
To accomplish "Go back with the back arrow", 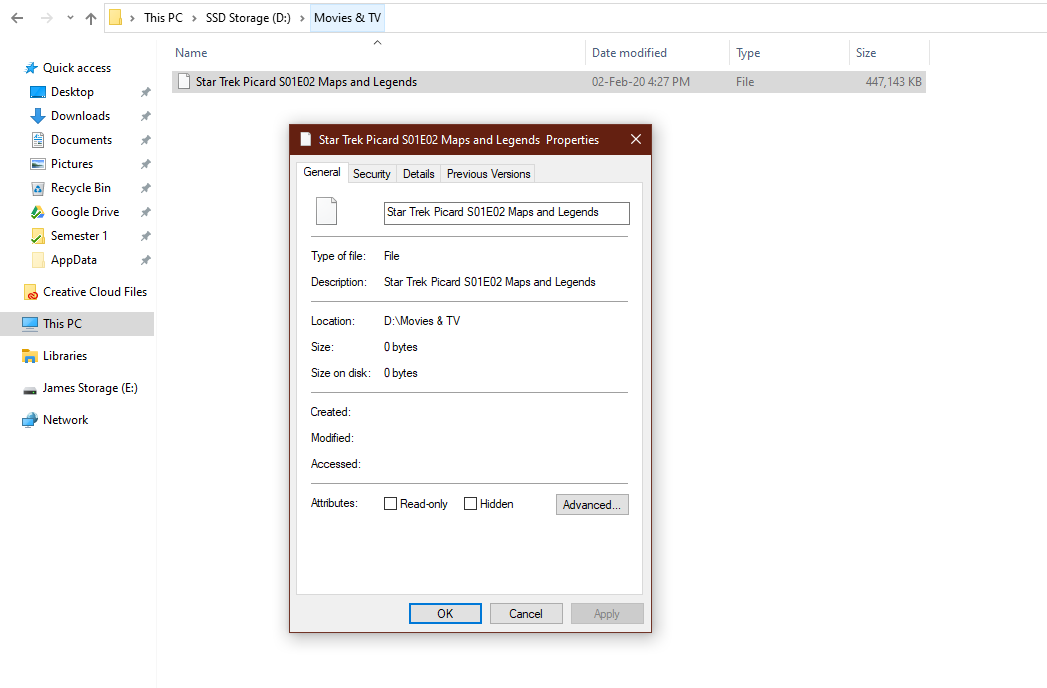I will click(17, 18).
